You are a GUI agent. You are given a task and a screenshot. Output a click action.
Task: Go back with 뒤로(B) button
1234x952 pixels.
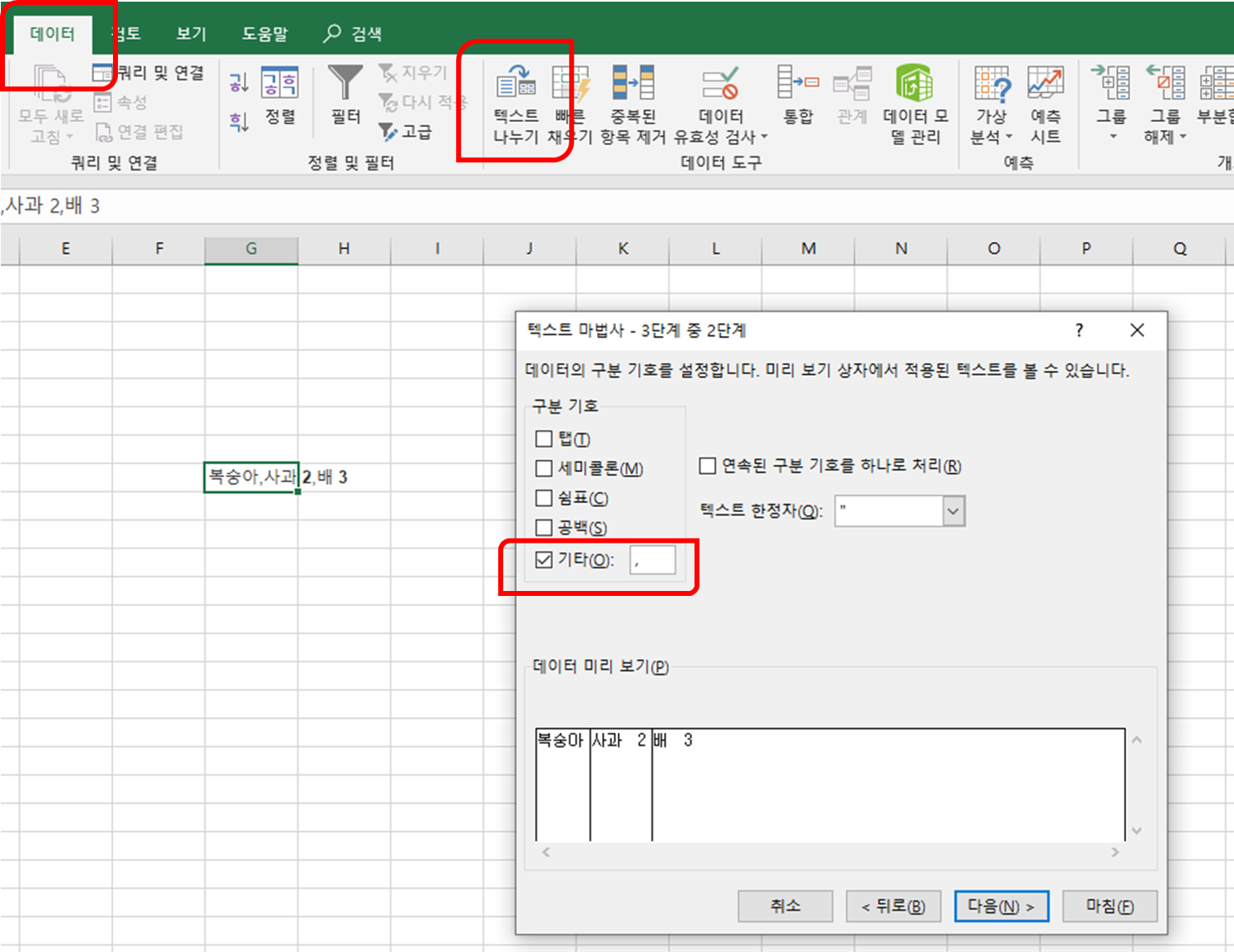(893, 906)
